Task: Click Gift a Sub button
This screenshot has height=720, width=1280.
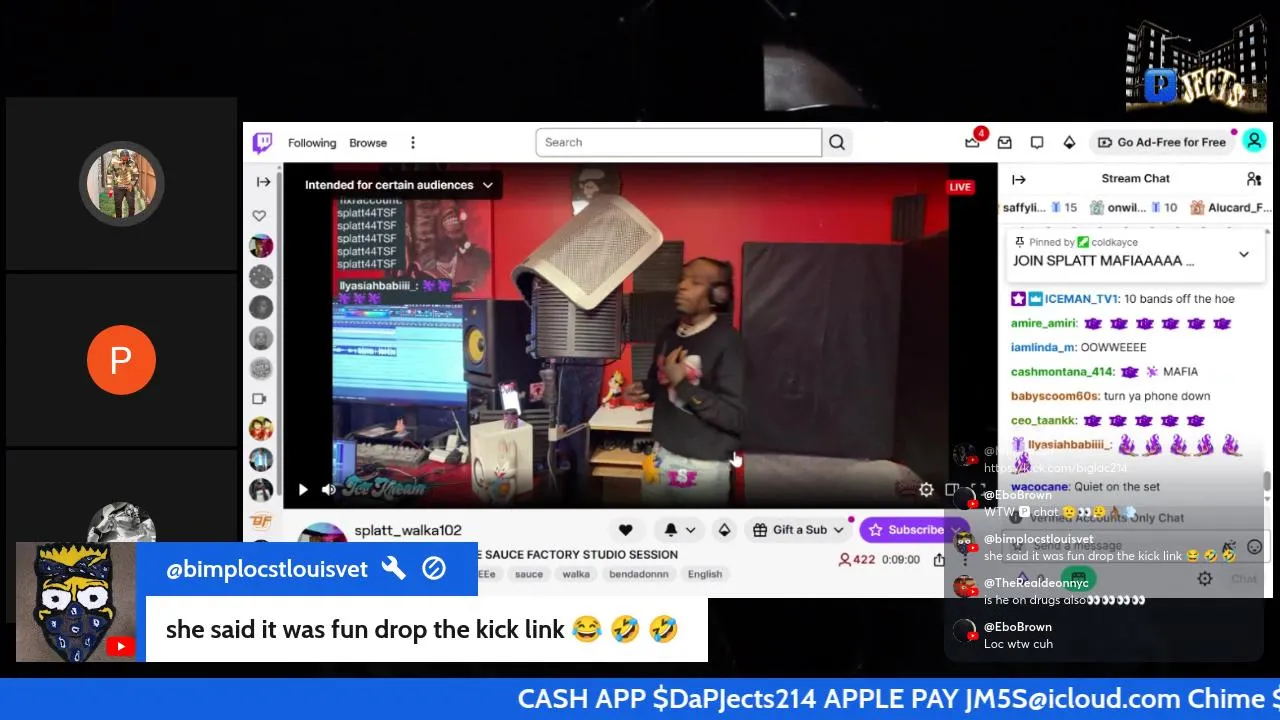Action: (799, 530)
